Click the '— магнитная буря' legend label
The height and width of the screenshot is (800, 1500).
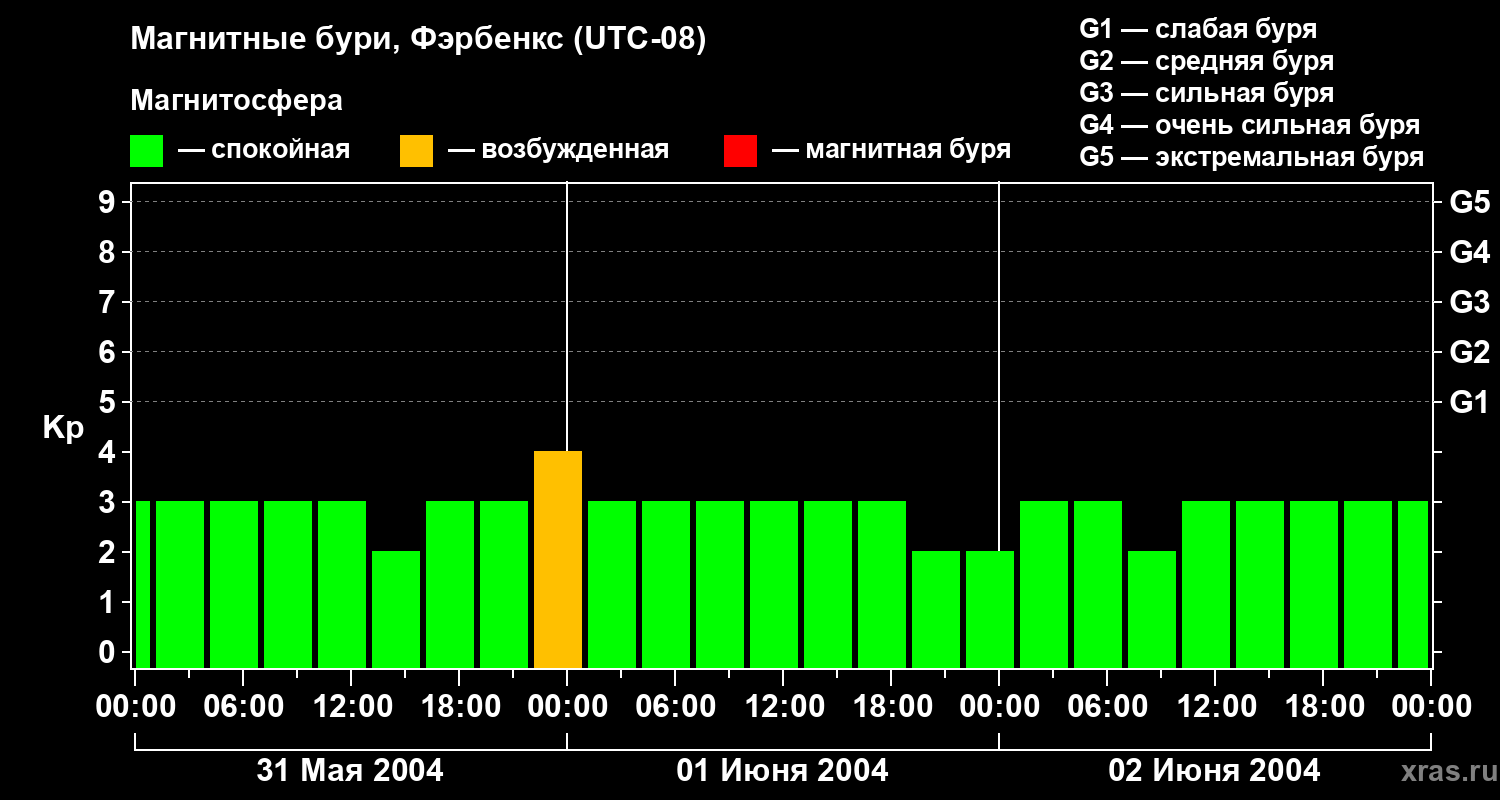pyautogui.click(x=892, y=151)
